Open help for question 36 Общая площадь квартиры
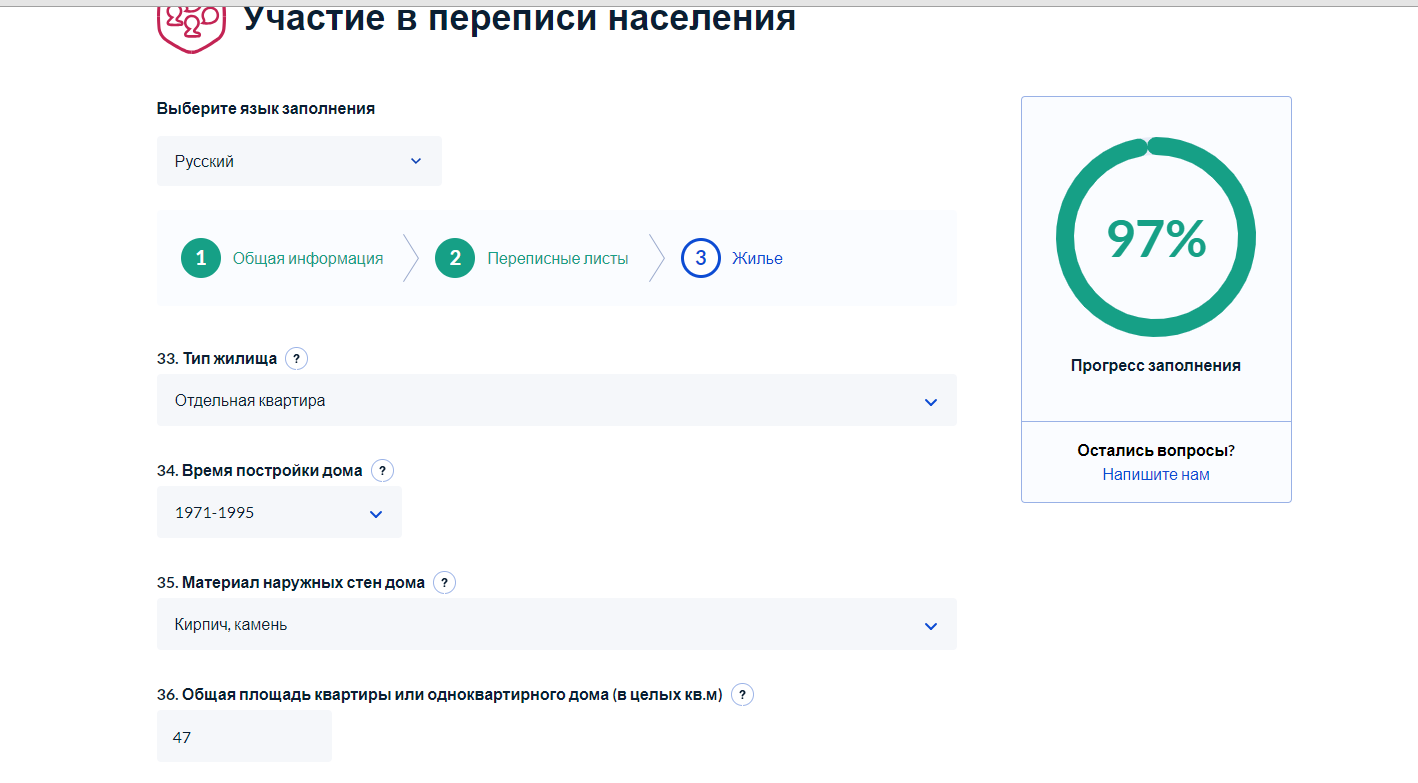Image resolution: width=1418 pixels, height=783 pixels. coord(742,694)
